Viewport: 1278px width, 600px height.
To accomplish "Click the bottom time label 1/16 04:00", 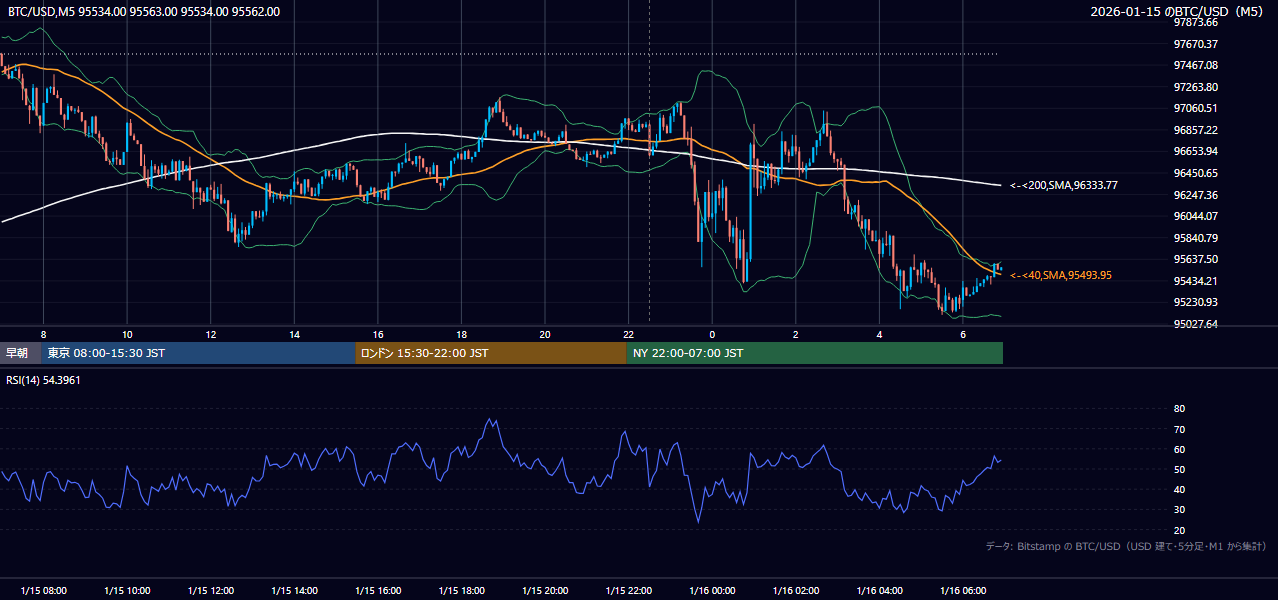I will click(x=880, y=591).
